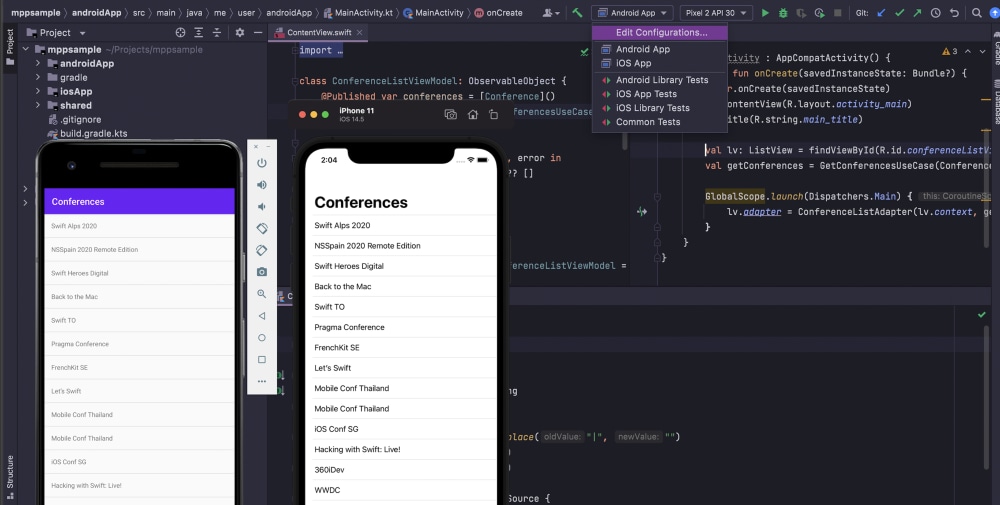Click the Run with Coverage icon

tap(801, 13)
